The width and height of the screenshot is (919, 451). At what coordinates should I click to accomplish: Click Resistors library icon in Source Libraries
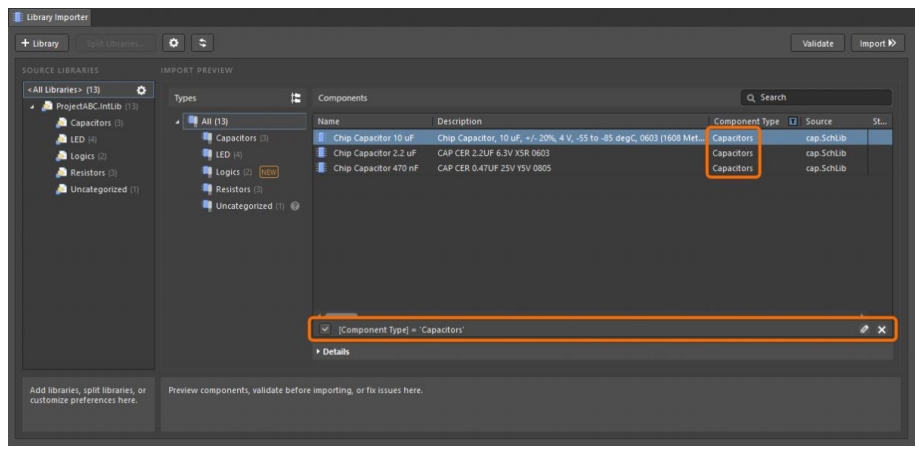62,172
